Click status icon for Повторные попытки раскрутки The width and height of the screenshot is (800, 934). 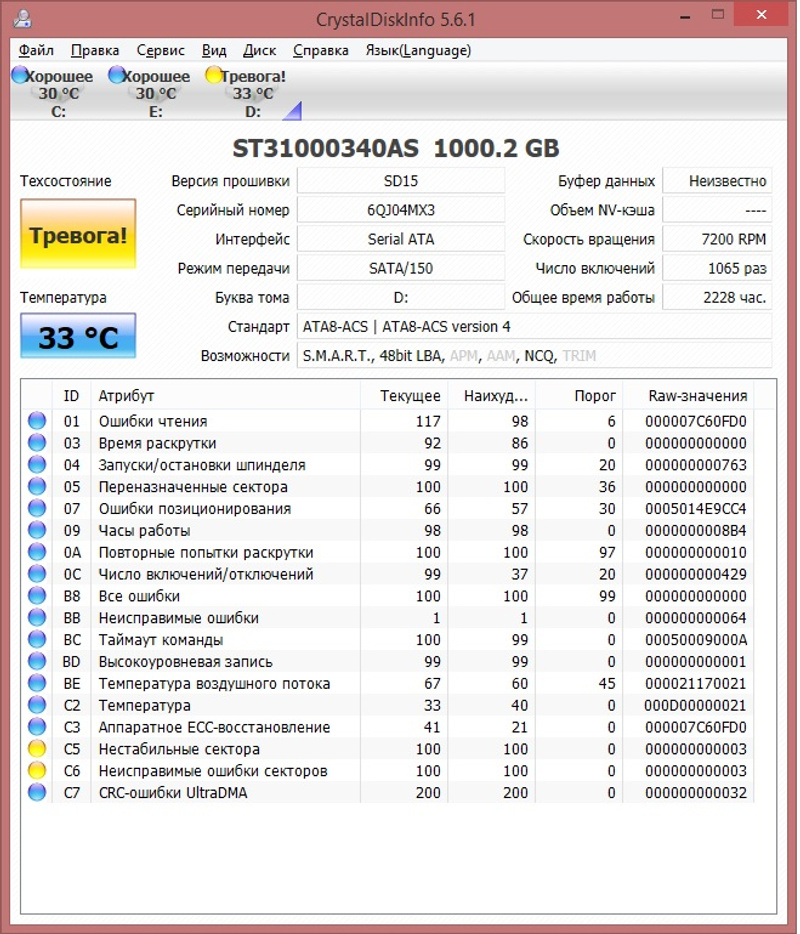pos(37,552)
